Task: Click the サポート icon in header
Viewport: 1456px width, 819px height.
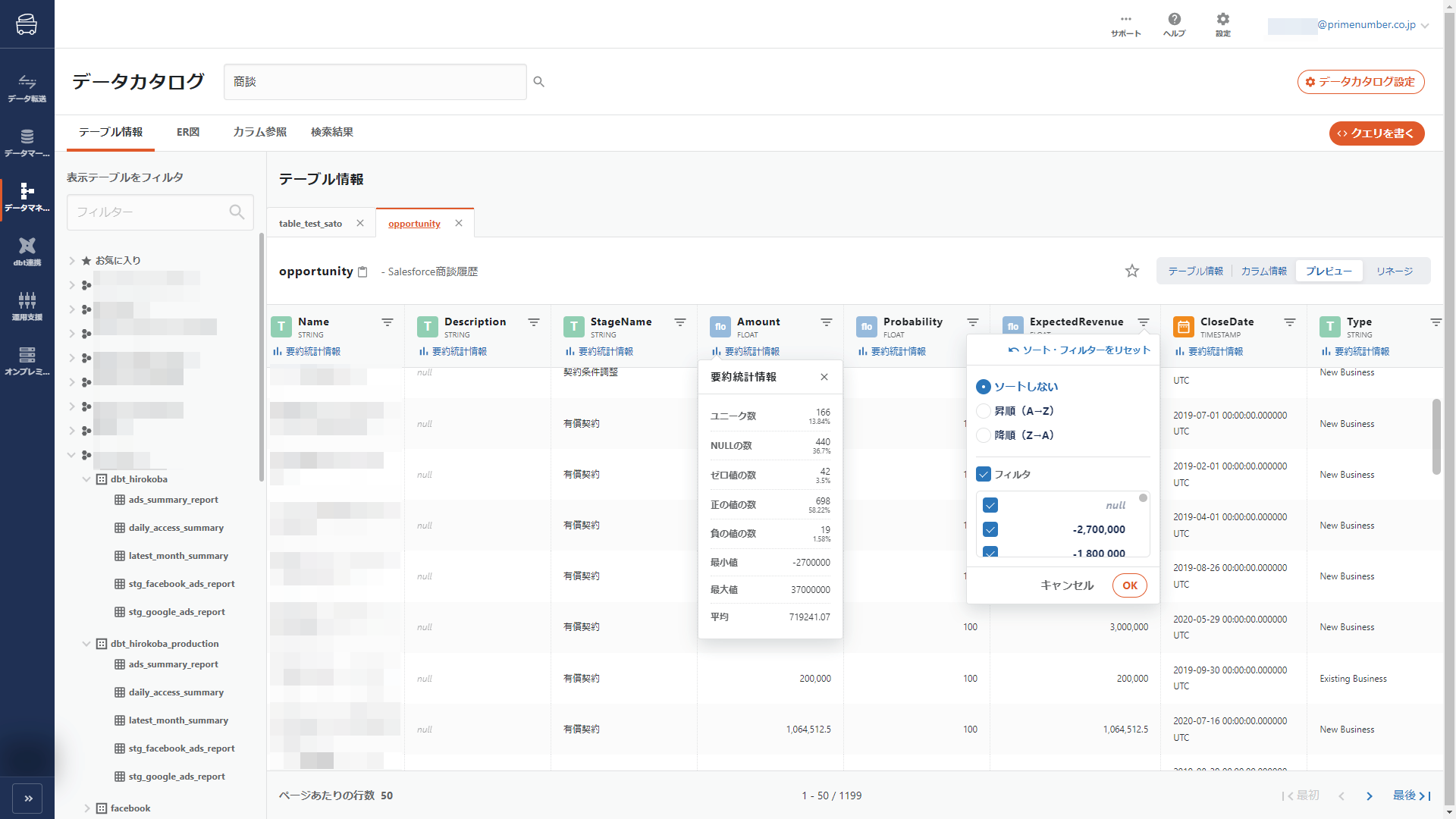Action: coord(1125,25)
